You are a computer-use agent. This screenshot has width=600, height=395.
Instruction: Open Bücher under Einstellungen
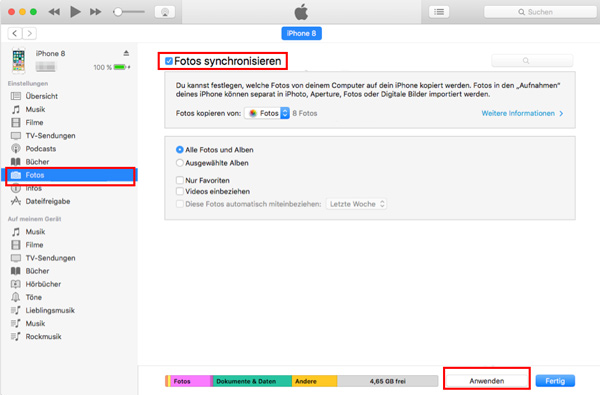(37, 162)
